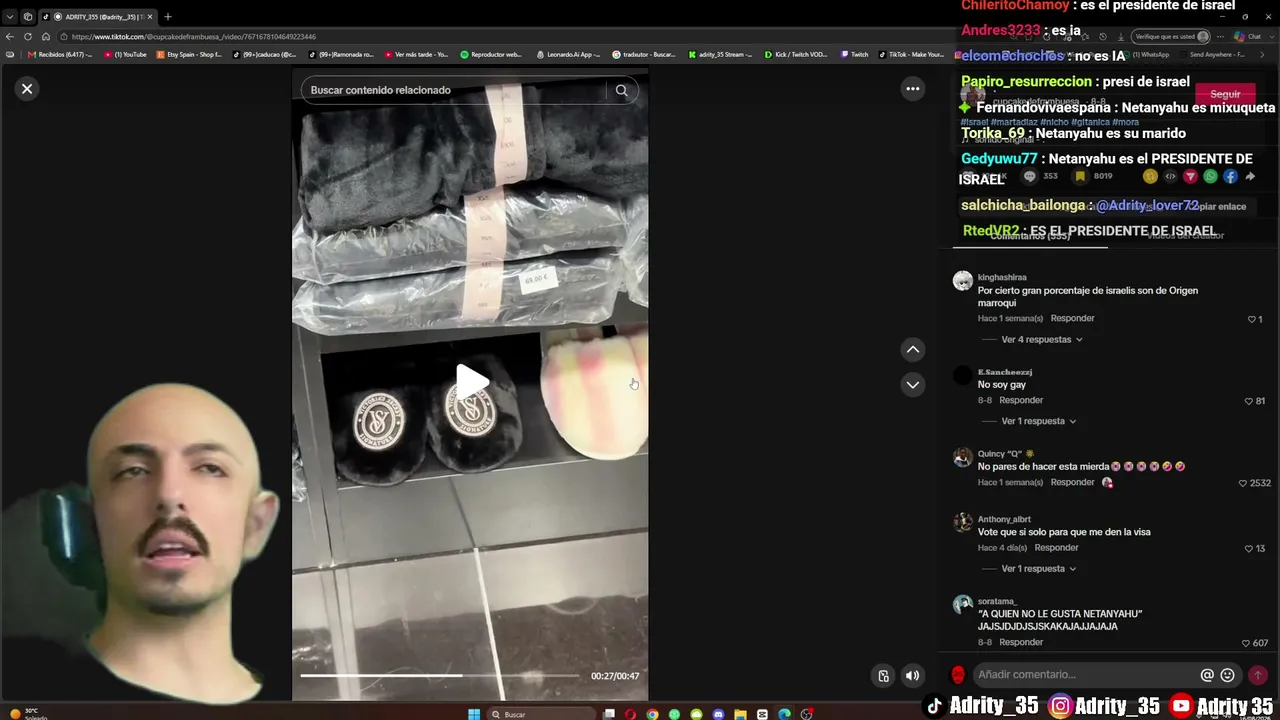Image resolution: width=1280 pixels, height=720 pixels.
Task: Click the 'Seguir' follow button
Action: coord(1225,95)
